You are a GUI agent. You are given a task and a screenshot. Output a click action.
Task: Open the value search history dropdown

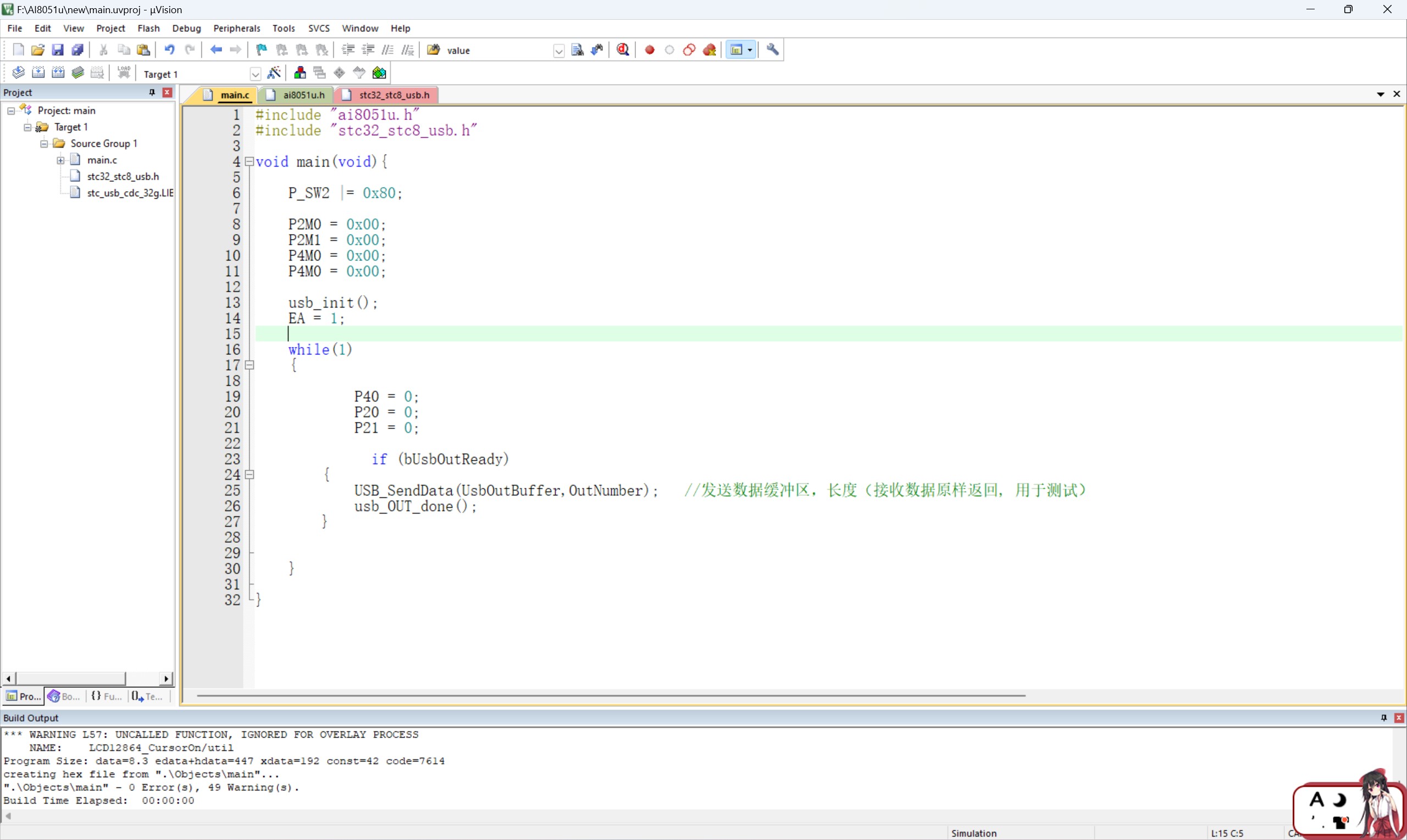click(x=559, y=51)
